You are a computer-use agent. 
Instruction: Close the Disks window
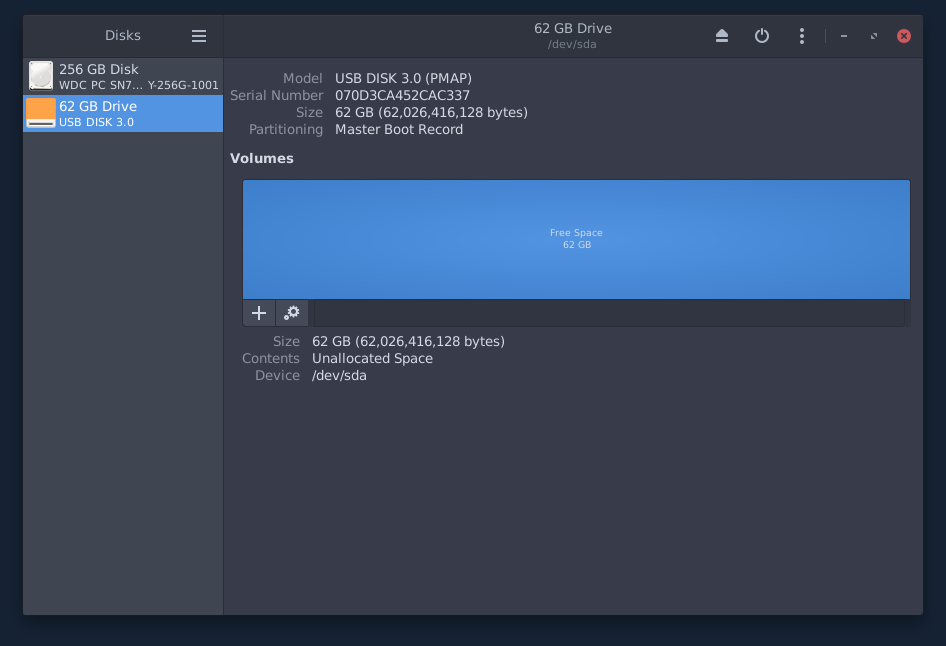(x=904, y=36)
